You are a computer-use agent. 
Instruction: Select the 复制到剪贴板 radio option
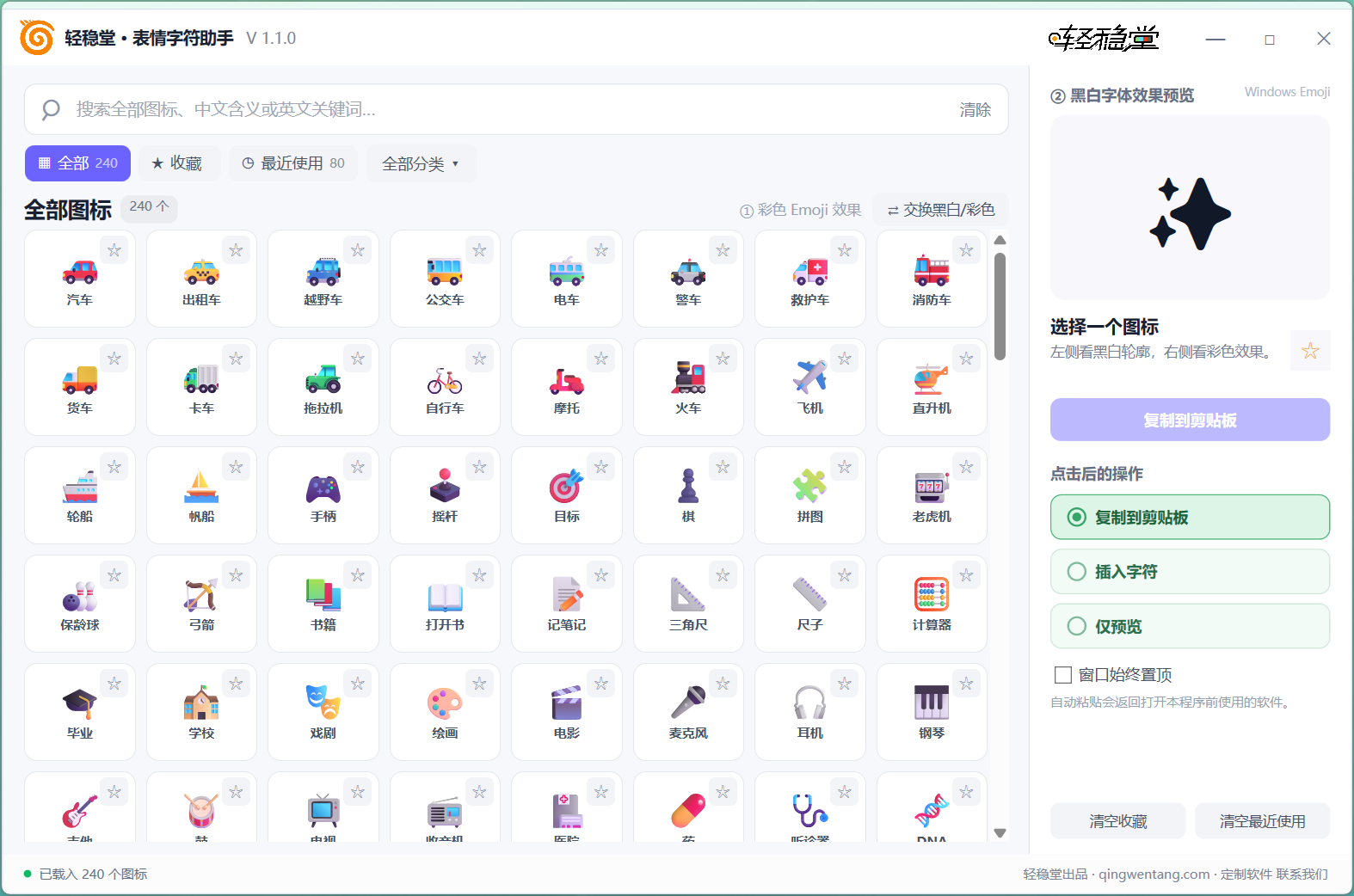1190,517
